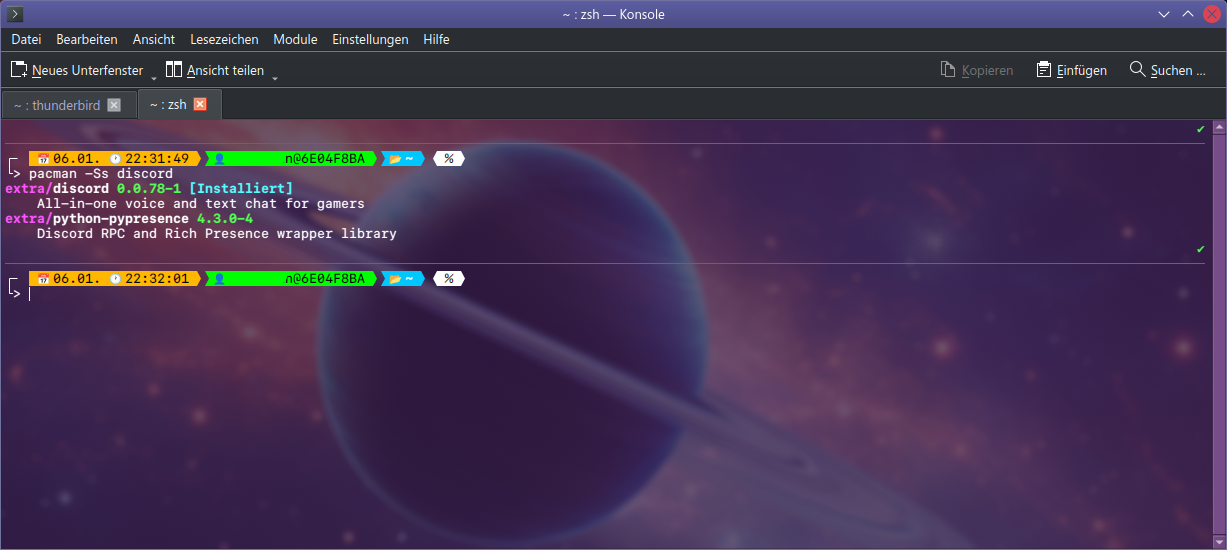The image size is (1227, 550).
Task: Click the % segment in first prompt
Action: point(449,159)
